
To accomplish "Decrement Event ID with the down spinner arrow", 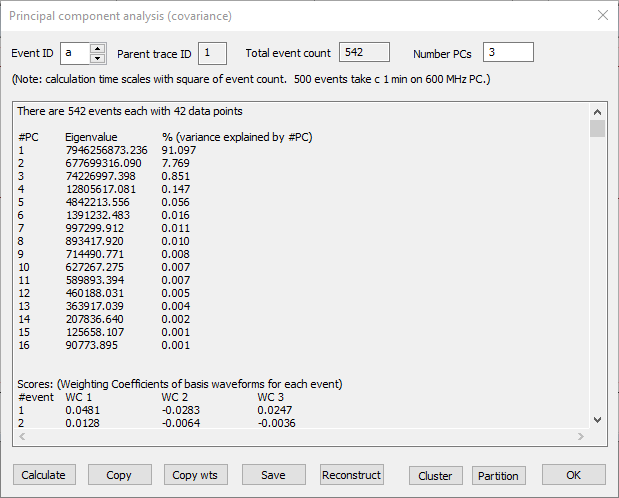I will click(97, 58).
